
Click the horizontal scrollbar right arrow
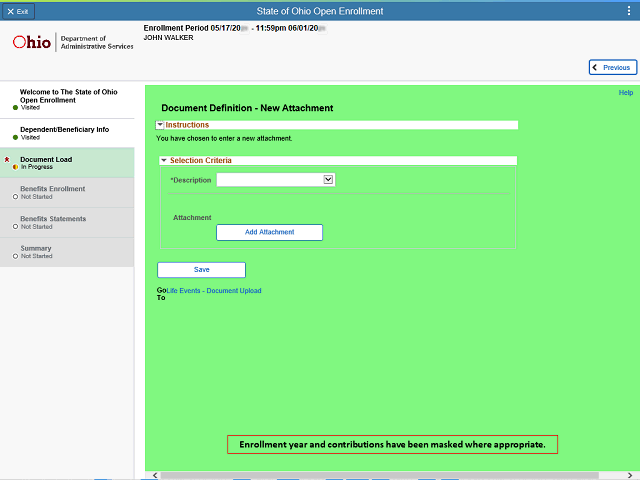(x=630, y=475)
